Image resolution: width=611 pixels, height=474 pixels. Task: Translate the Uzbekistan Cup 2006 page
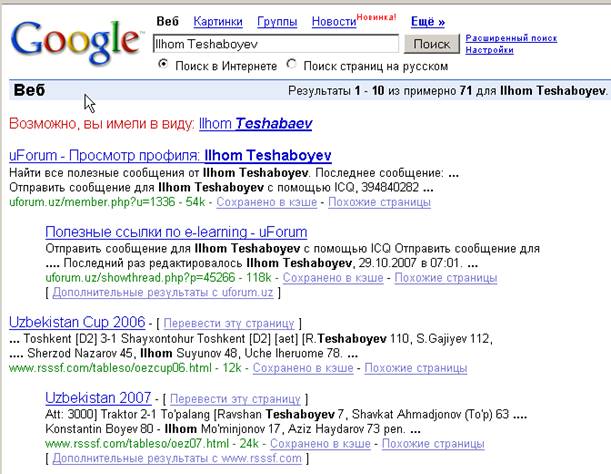(232, 324)
